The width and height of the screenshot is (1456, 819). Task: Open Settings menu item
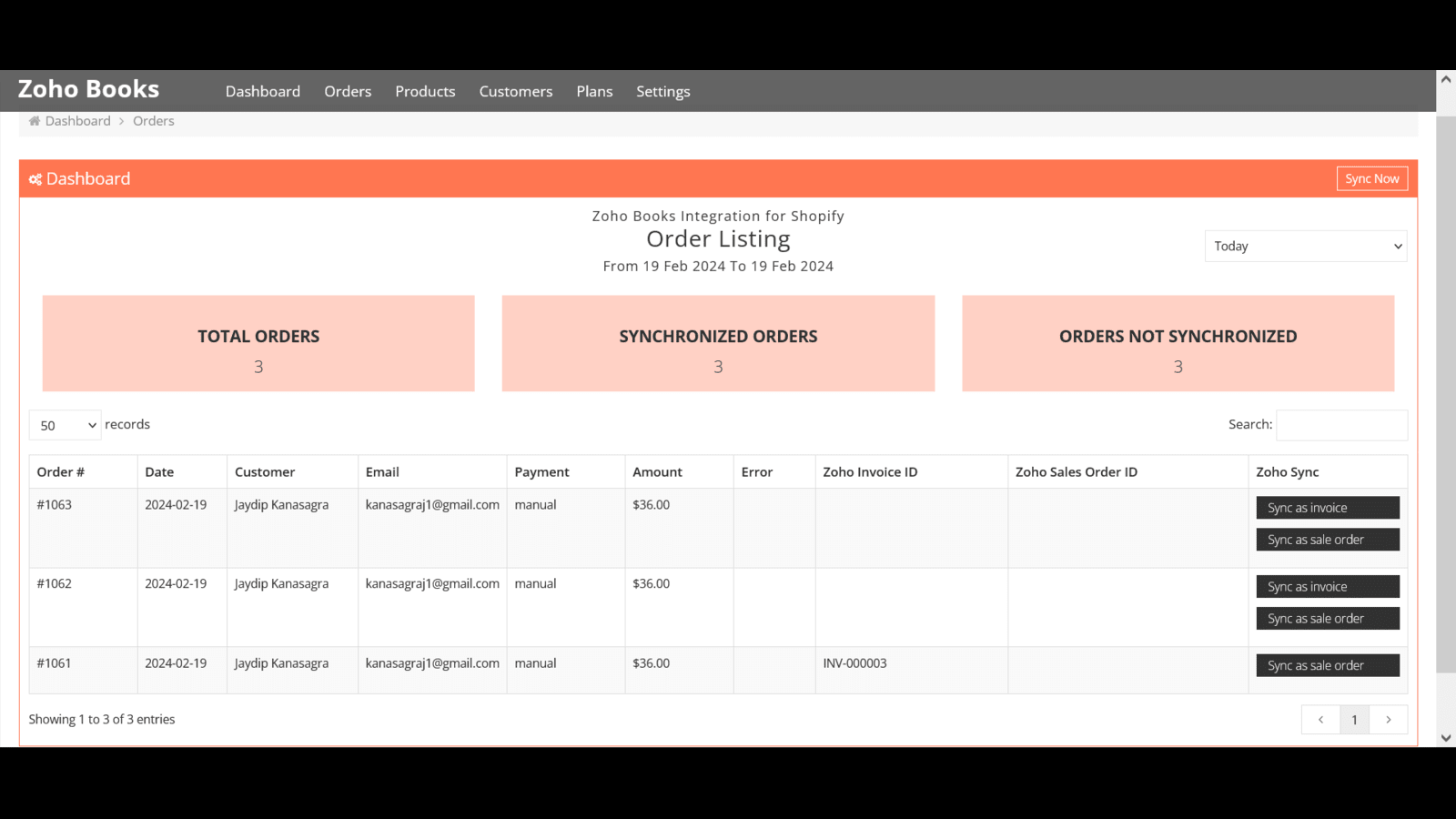(x=663, y=92)
